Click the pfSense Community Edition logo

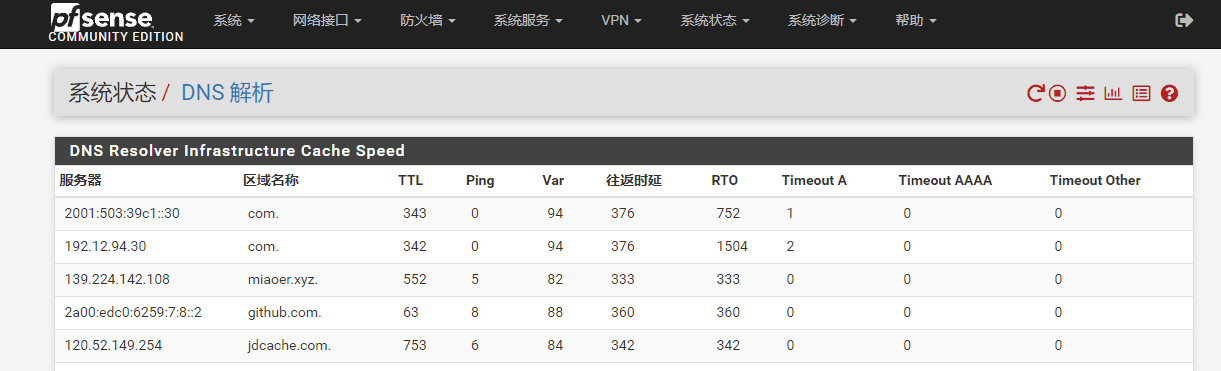[116, 23]
